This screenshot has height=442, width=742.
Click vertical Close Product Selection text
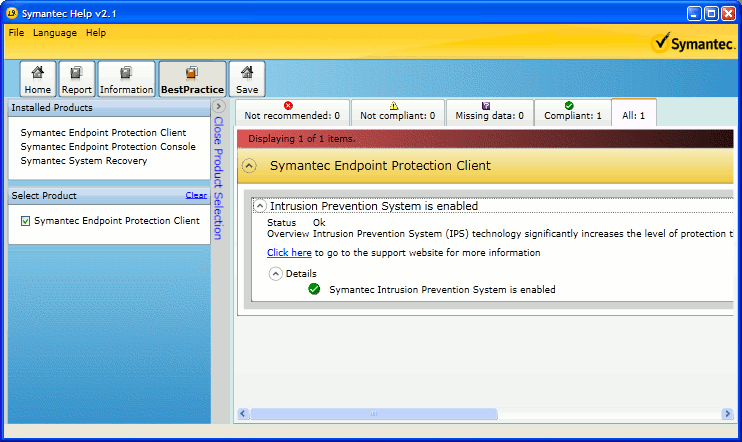click(218, 178)
